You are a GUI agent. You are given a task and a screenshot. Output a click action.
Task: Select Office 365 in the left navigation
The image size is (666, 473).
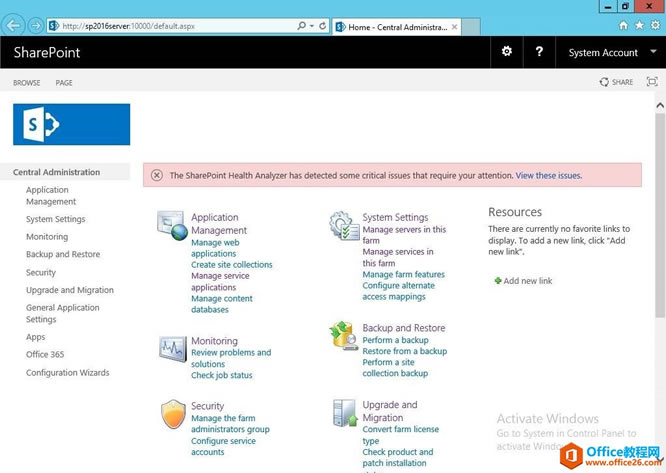[x=45, y=355]
